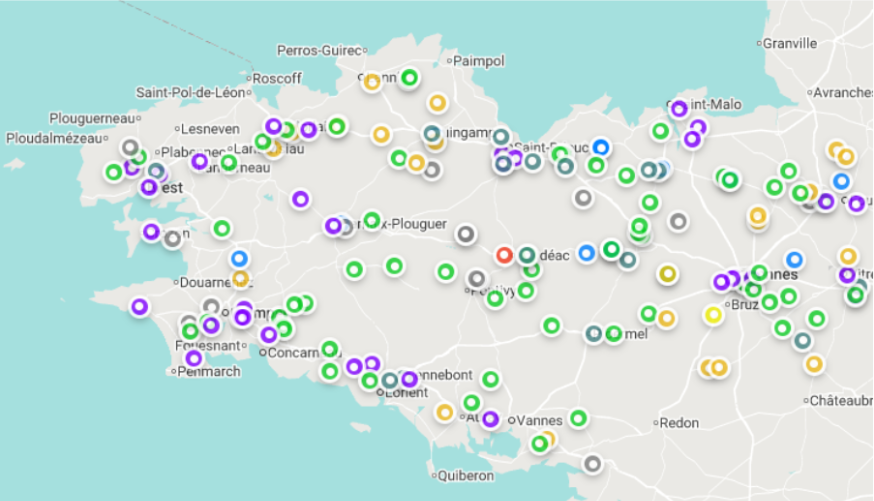This screenshot has height=501, width=874.
Task: Select the green marker west of Paimpol
Action: coord(410,77)
